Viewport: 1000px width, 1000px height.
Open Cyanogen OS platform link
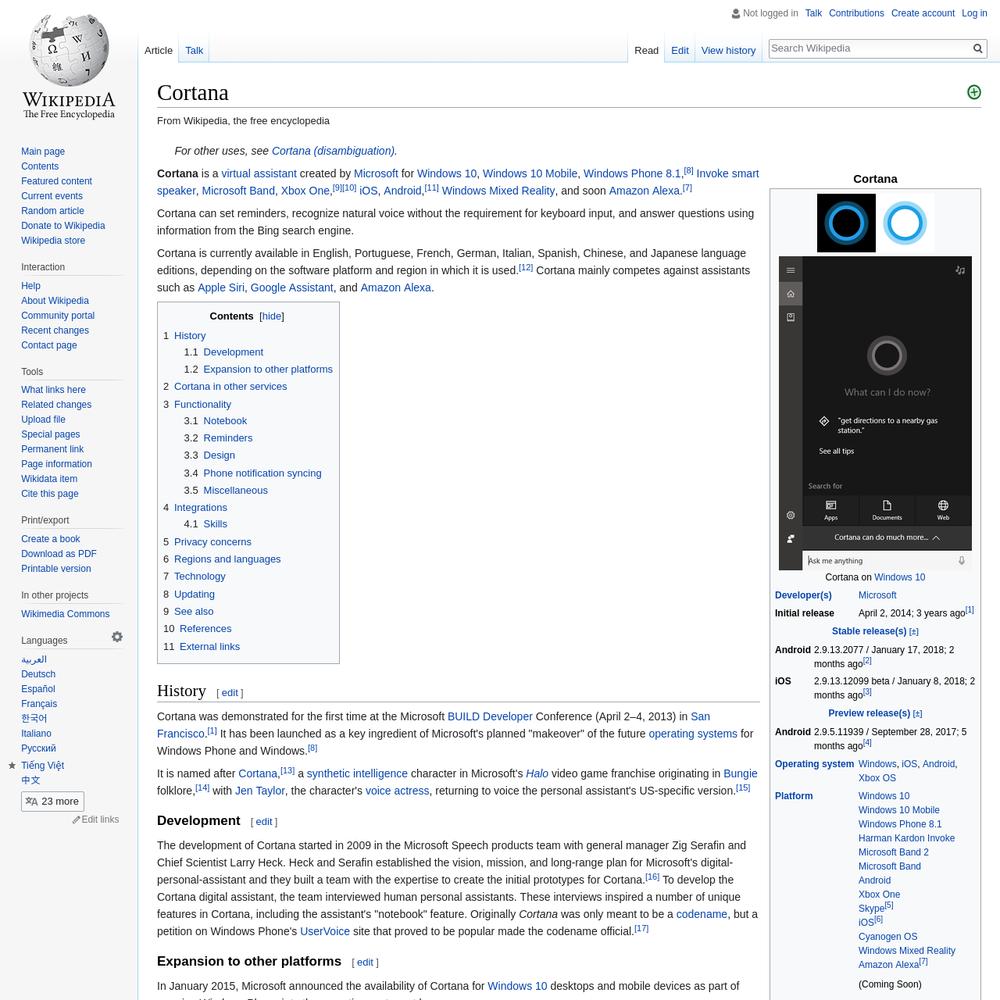888,937
